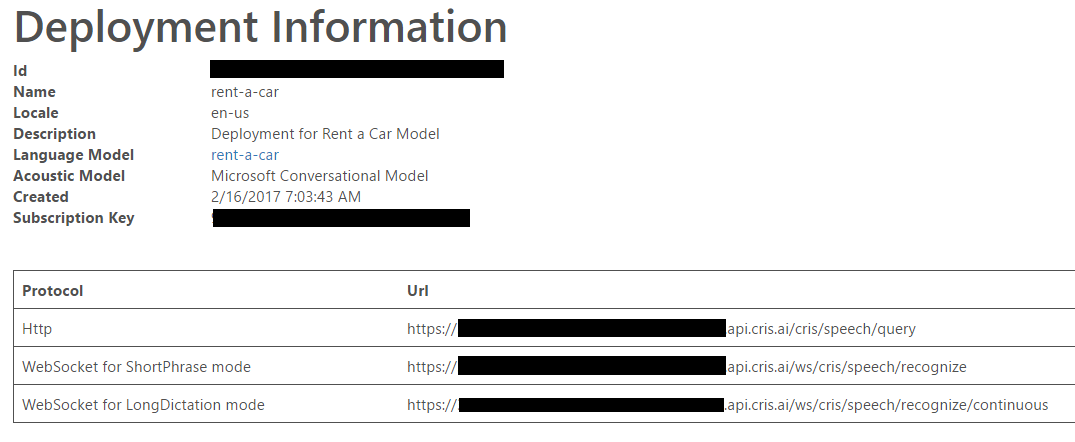
Task: Click the Deployment Information heading
Action: tap(261, 27)
